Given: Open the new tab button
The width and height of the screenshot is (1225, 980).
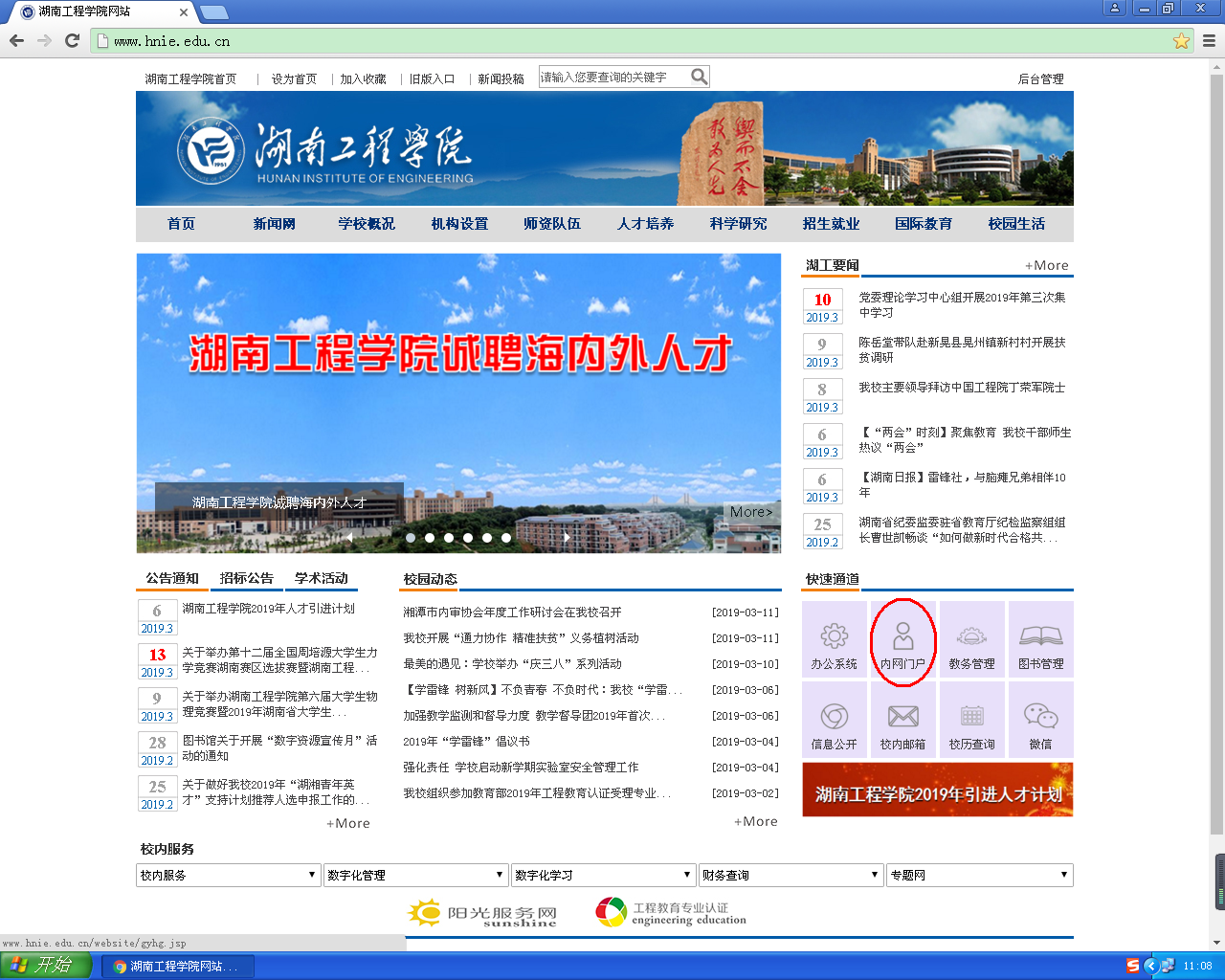Looking at the screenshot, I should tap(214, 11).
